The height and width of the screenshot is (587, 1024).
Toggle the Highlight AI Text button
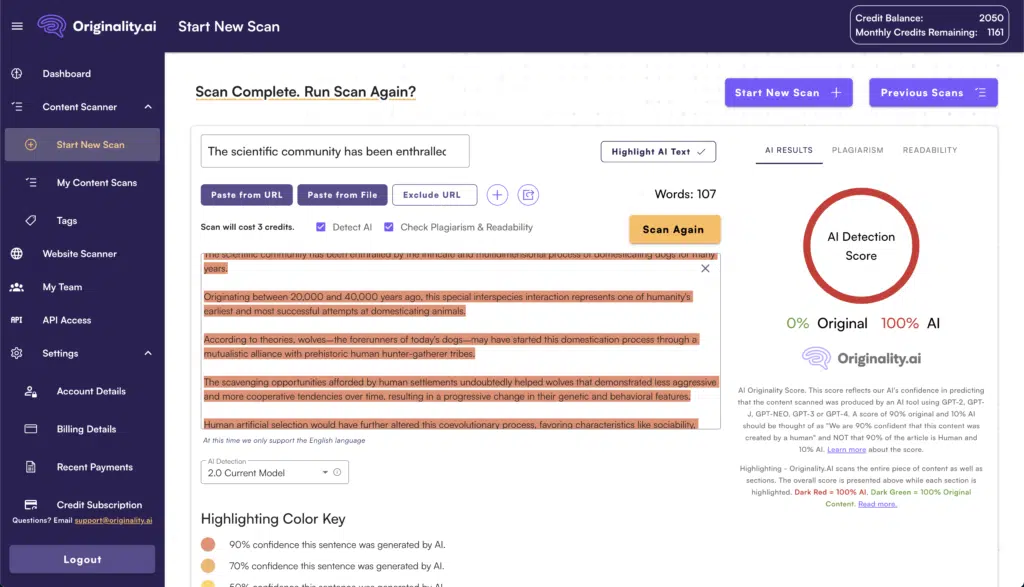pyautogui.click(x=658, y=151)
